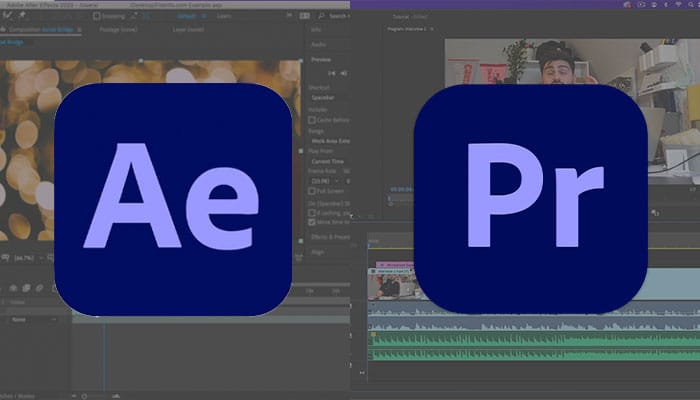
Task: Expand the Info panel heading
Action: 316,29
